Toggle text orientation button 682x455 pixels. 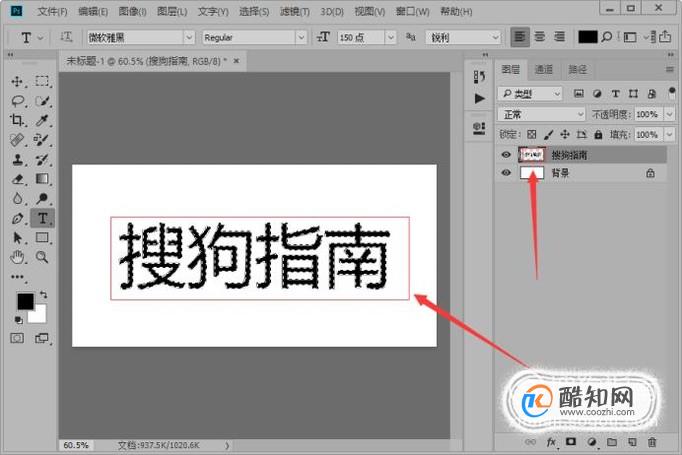[x=66, y=37]
